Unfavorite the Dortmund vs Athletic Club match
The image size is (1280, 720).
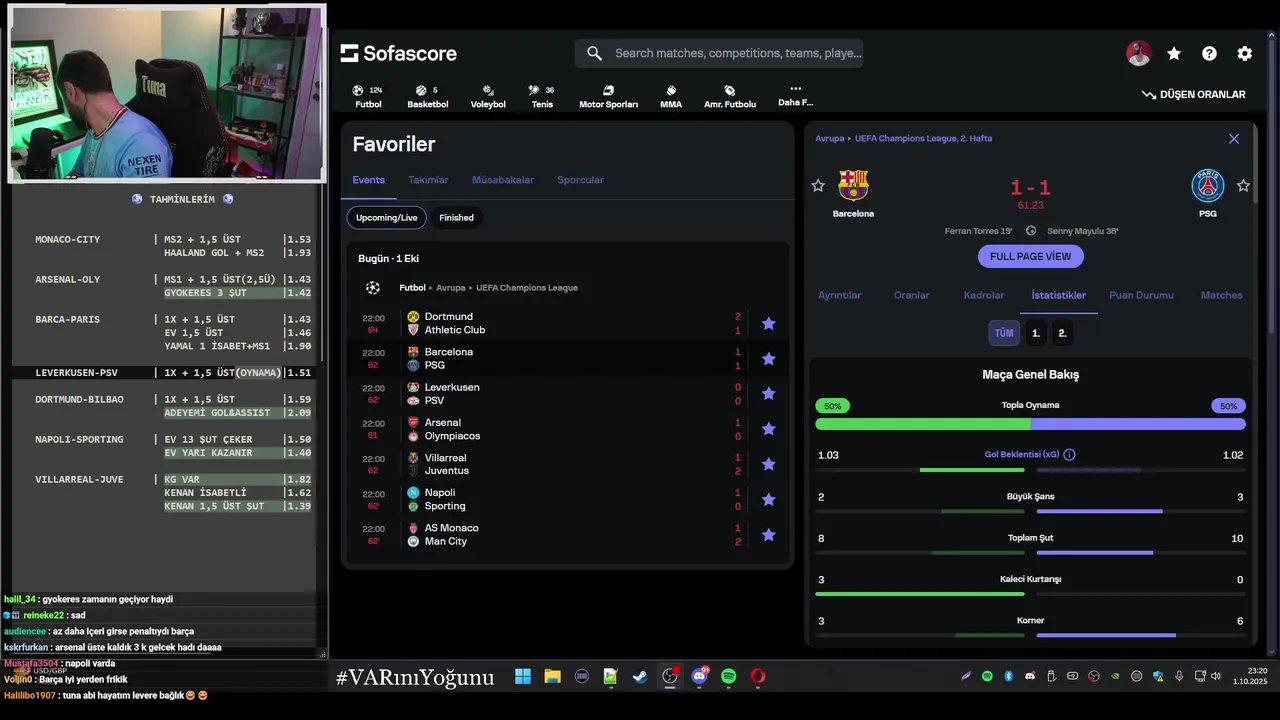pos(768,323)
